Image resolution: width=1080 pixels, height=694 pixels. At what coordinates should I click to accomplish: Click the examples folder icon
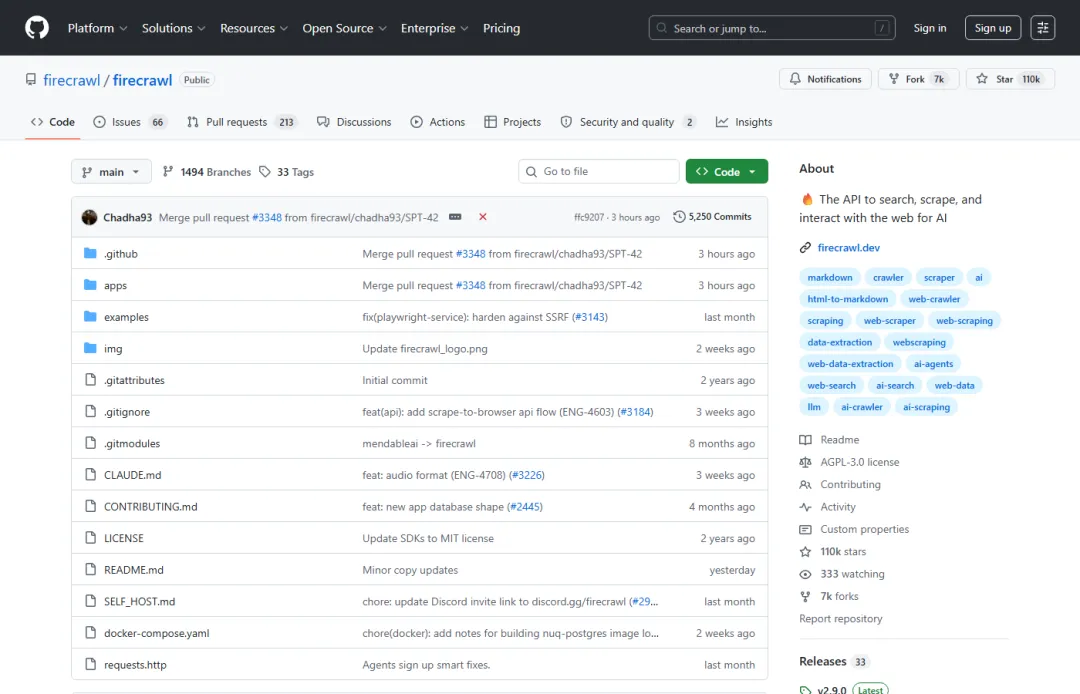(90, 317)
